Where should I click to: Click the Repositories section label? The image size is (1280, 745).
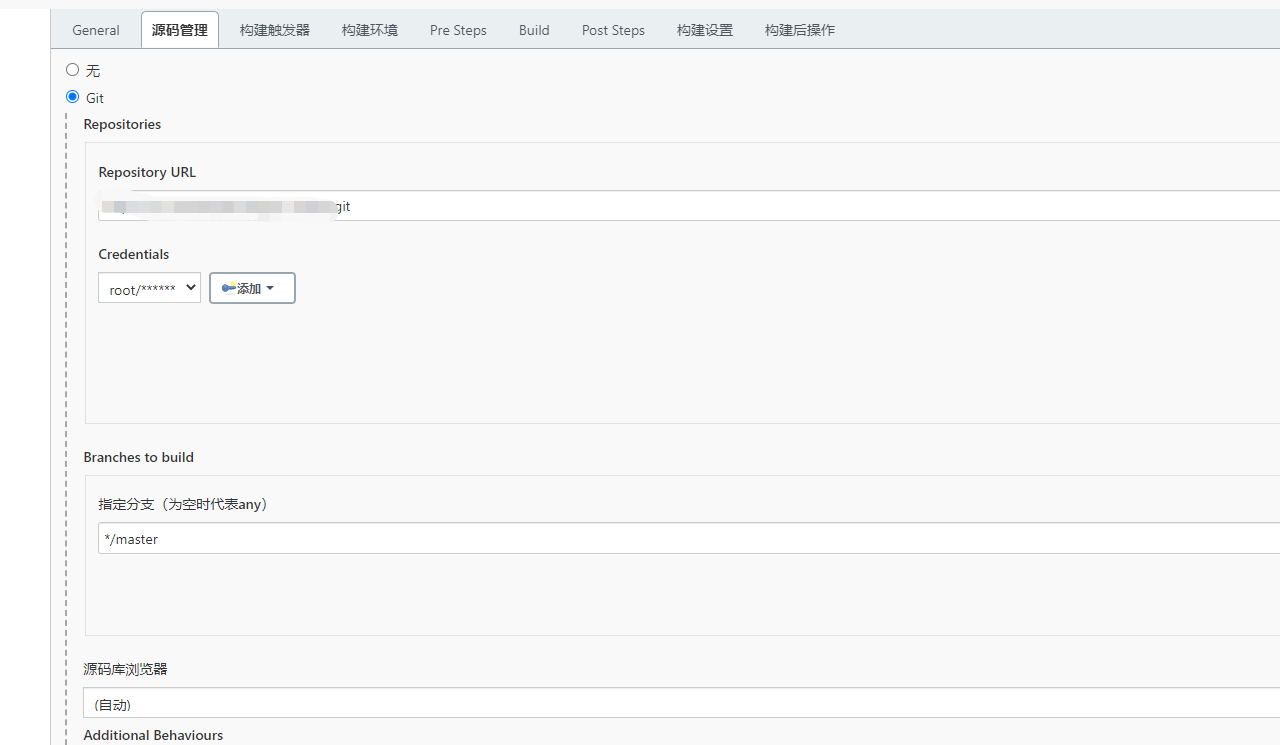coord(122,124)
